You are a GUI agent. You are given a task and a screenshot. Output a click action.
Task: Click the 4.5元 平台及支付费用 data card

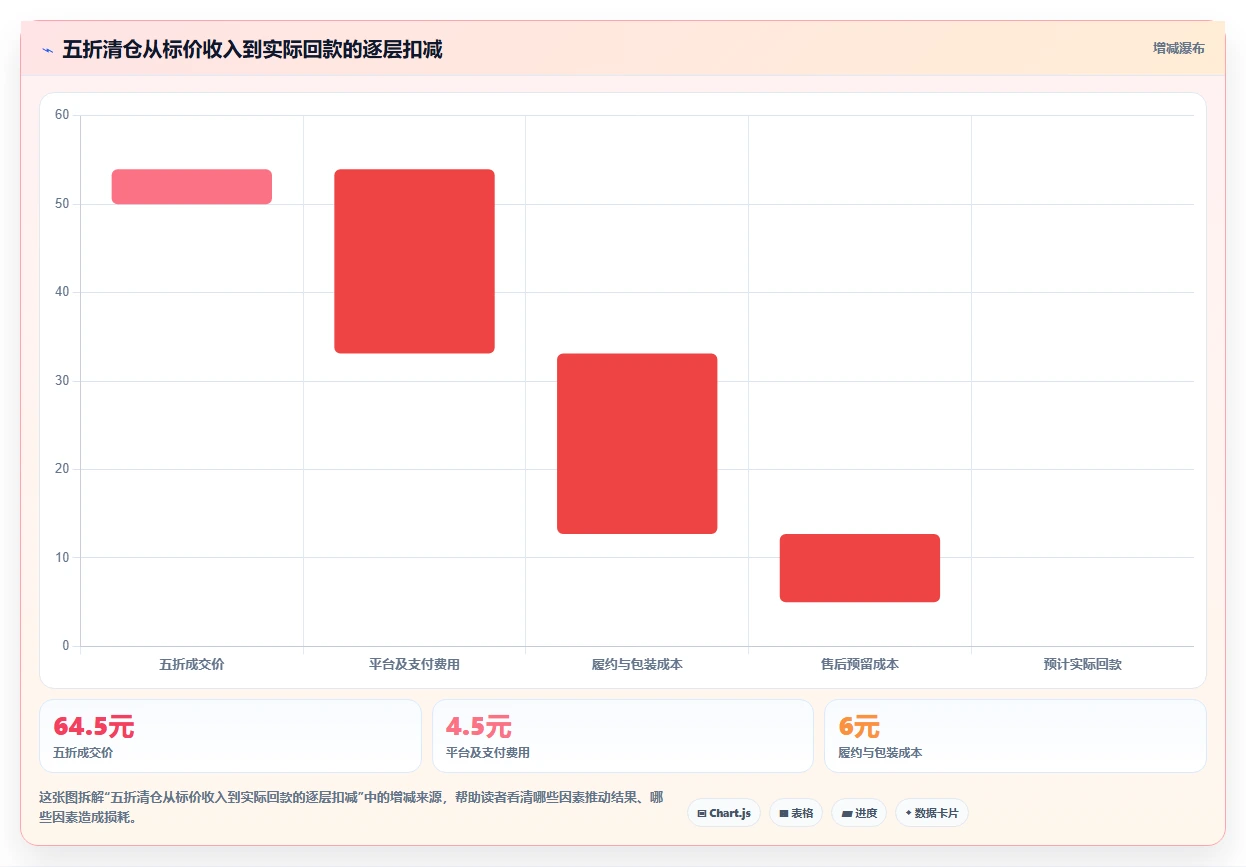pyautogui.click(x=623, y=736)
